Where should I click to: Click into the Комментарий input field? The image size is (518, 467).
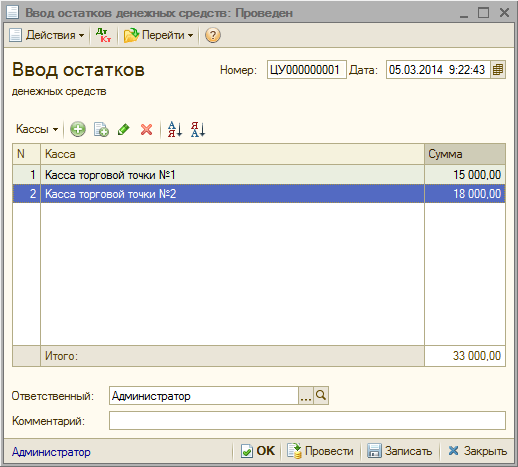click(x=307, y=420)
